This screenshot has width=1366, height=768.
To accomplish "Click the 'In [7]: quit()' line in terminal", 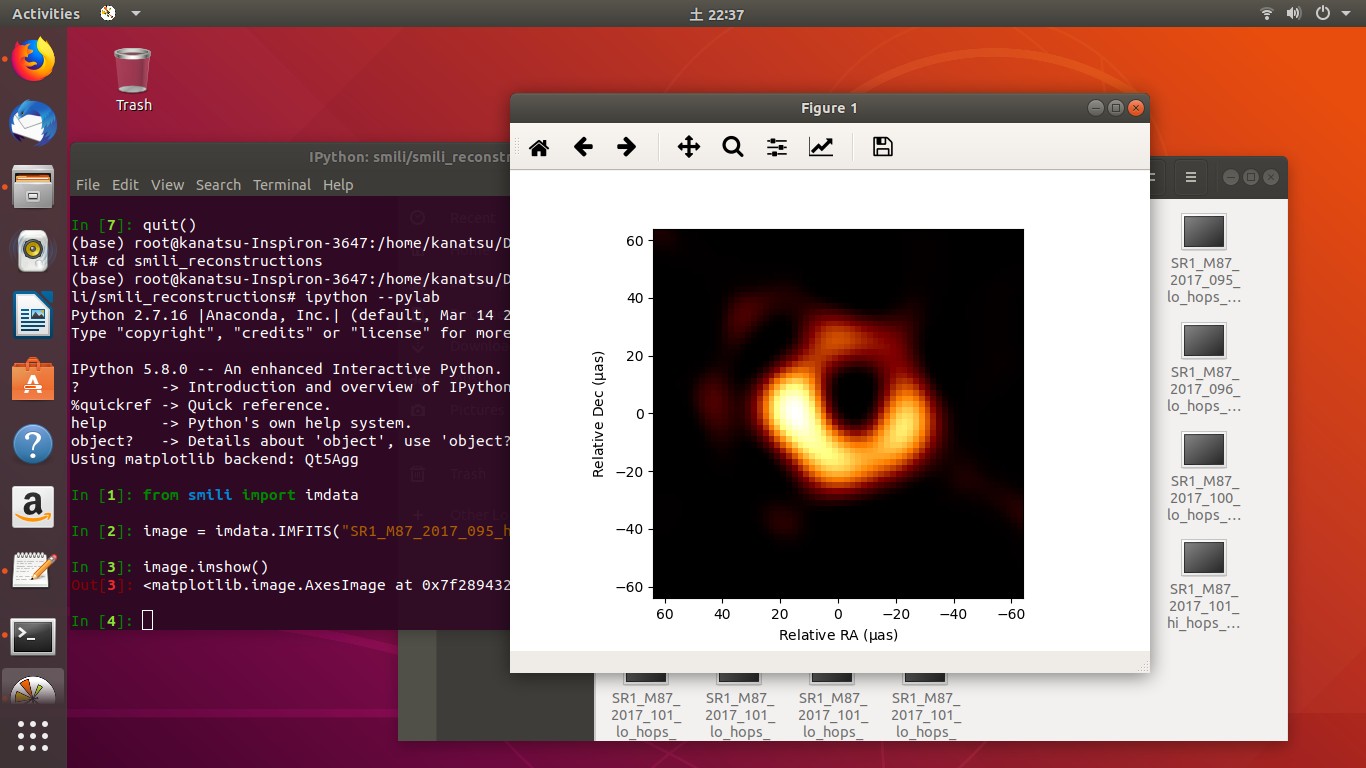I will point(134,225).
